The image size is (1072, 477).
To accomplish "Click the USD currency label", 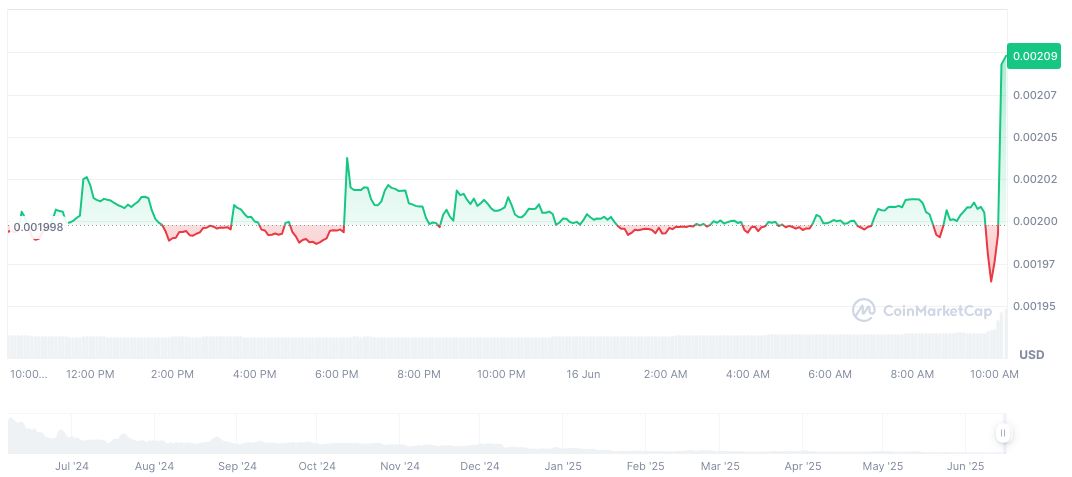I will 1031,355.
